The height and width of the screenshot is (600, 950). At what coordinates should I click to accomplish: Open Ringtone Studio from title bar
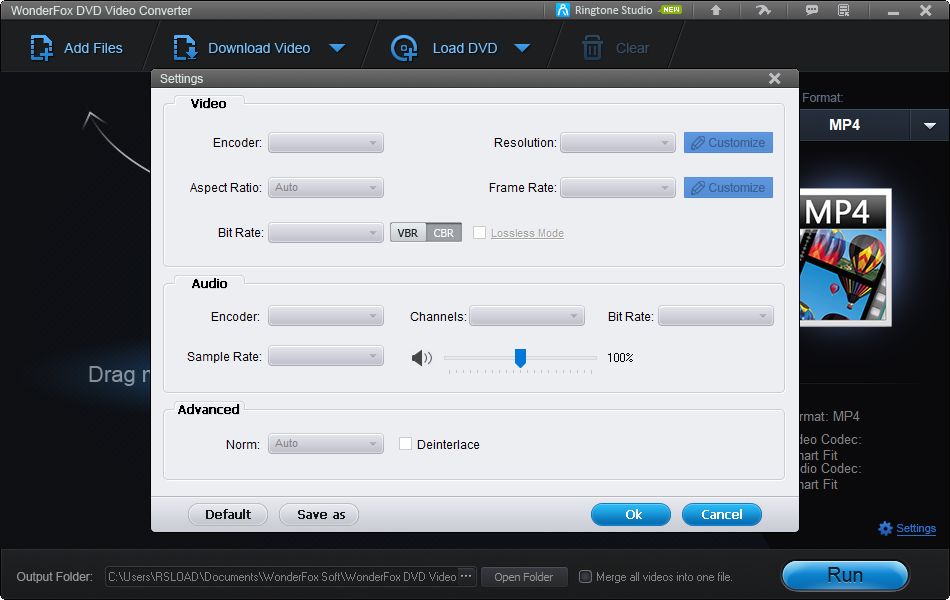(x=619, y=10)
